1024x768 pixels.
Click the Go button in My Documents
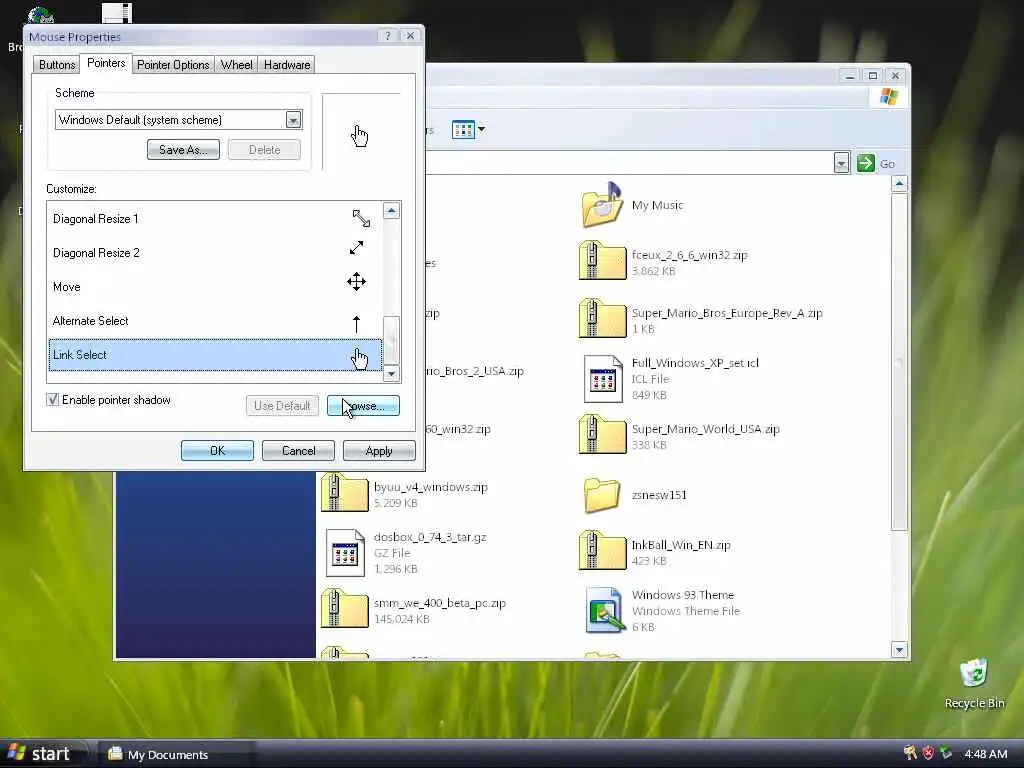point(876,163)
